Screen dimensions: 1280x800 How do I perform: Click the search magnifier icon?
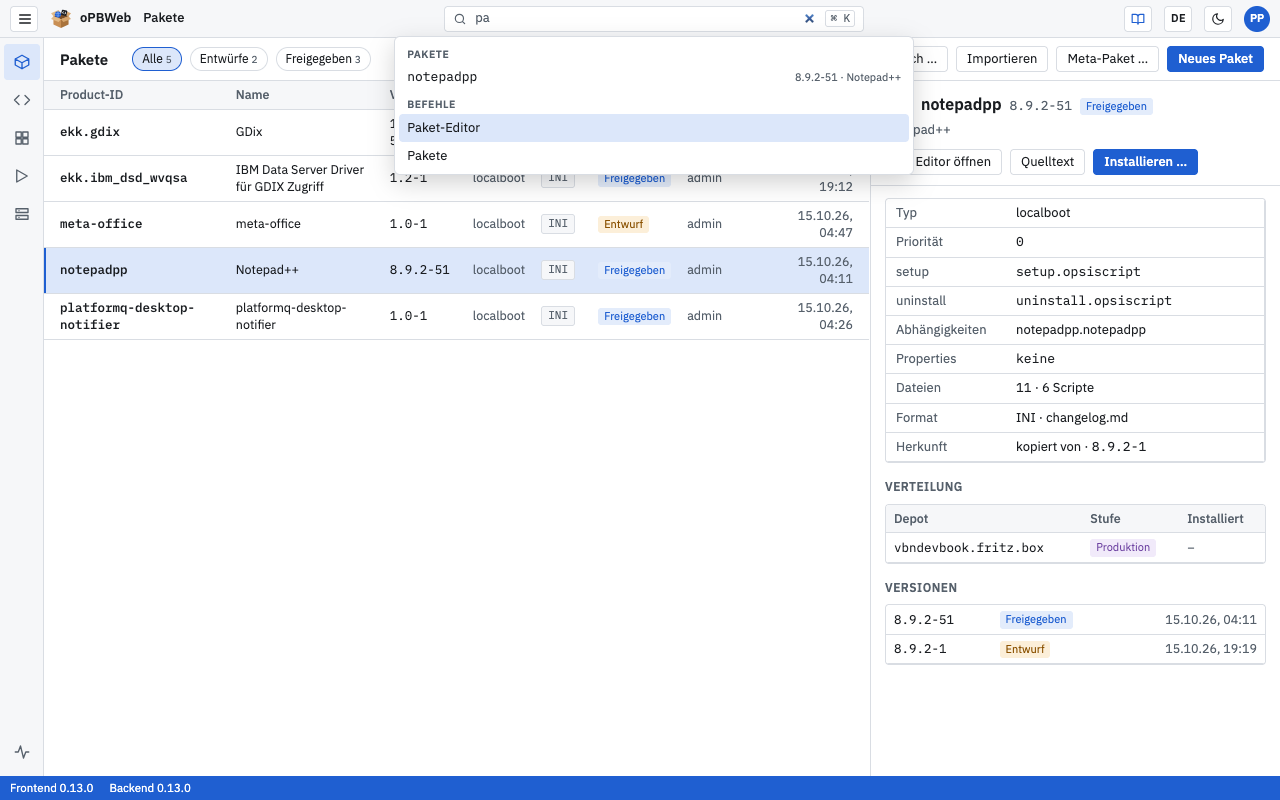coord(460,19)
